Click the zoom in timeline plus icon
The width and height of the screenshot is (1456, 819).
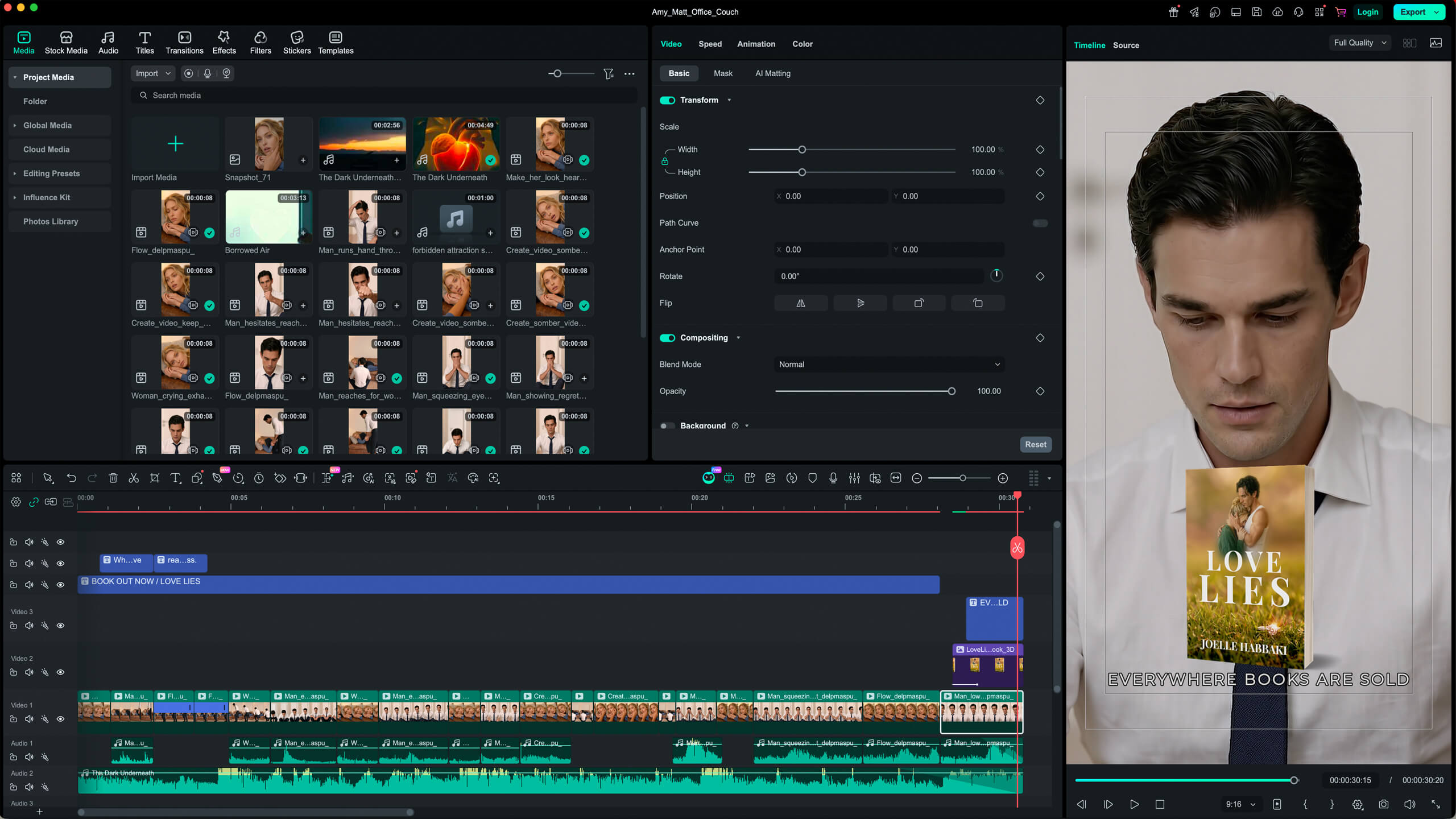pyautogui.click(x=1003, y=478)
